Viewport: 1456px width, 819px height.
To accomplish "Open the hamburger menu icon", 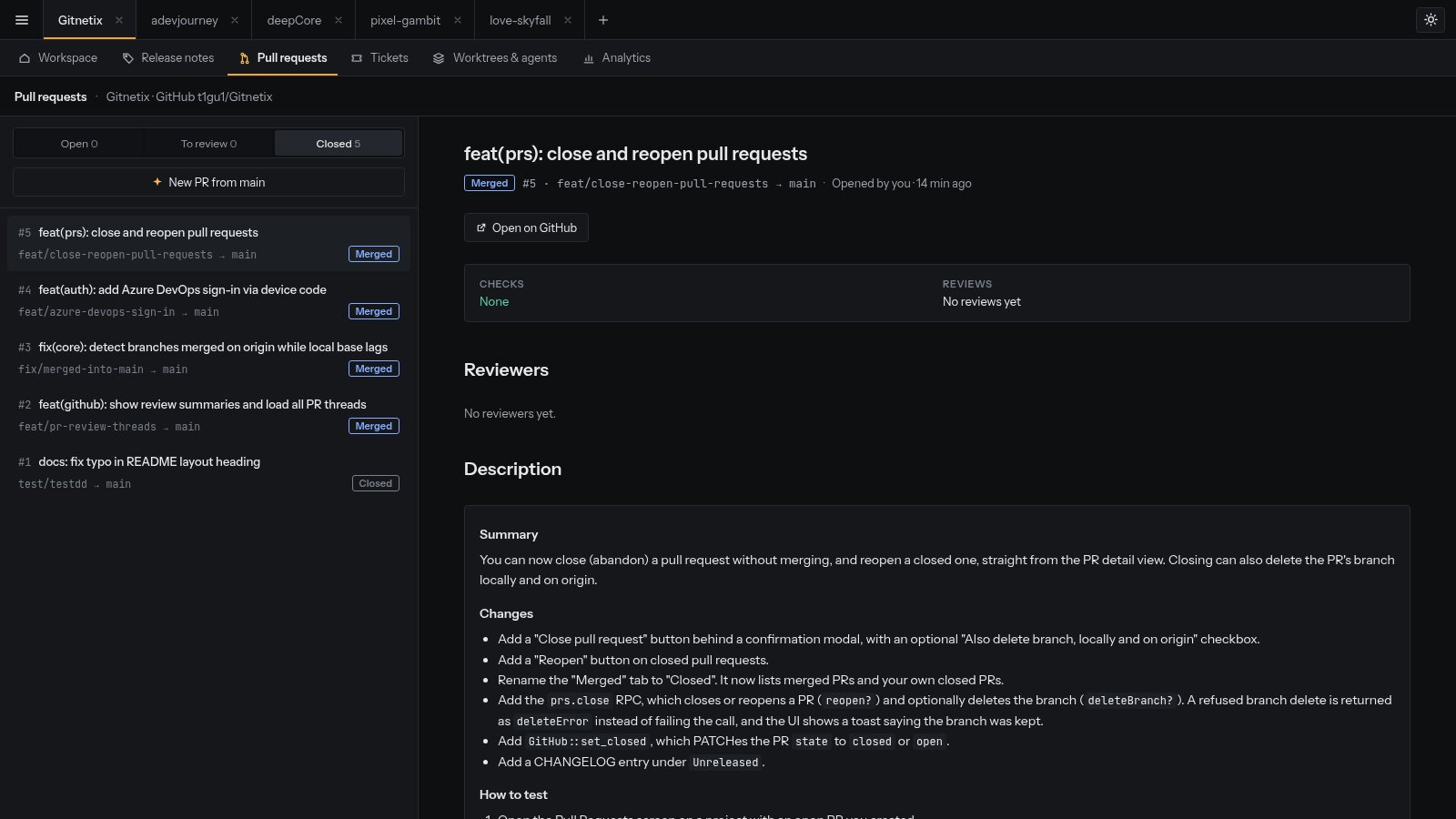I will tap(22, 20).
